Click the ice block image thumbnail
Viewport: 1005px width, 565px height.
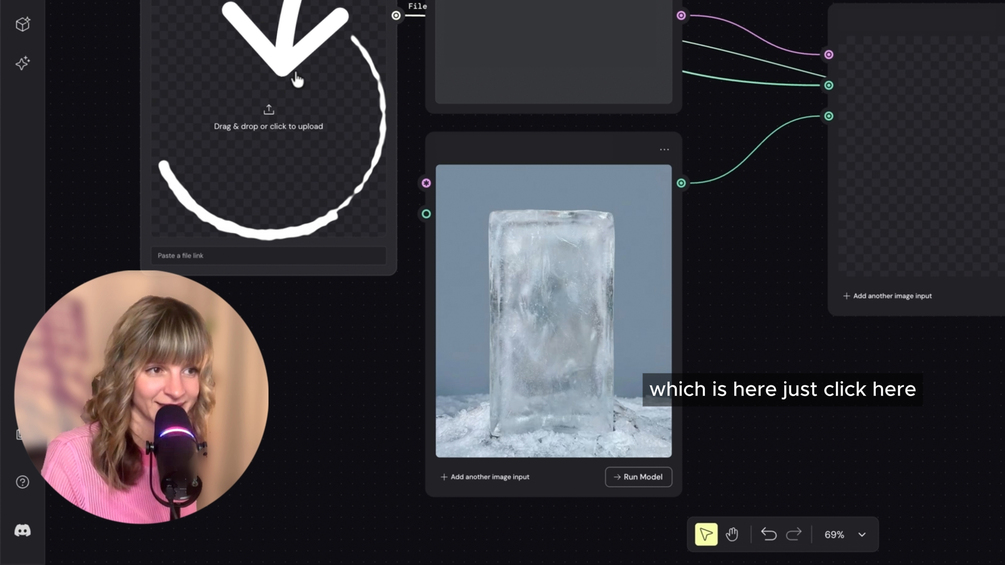[554, 311]
